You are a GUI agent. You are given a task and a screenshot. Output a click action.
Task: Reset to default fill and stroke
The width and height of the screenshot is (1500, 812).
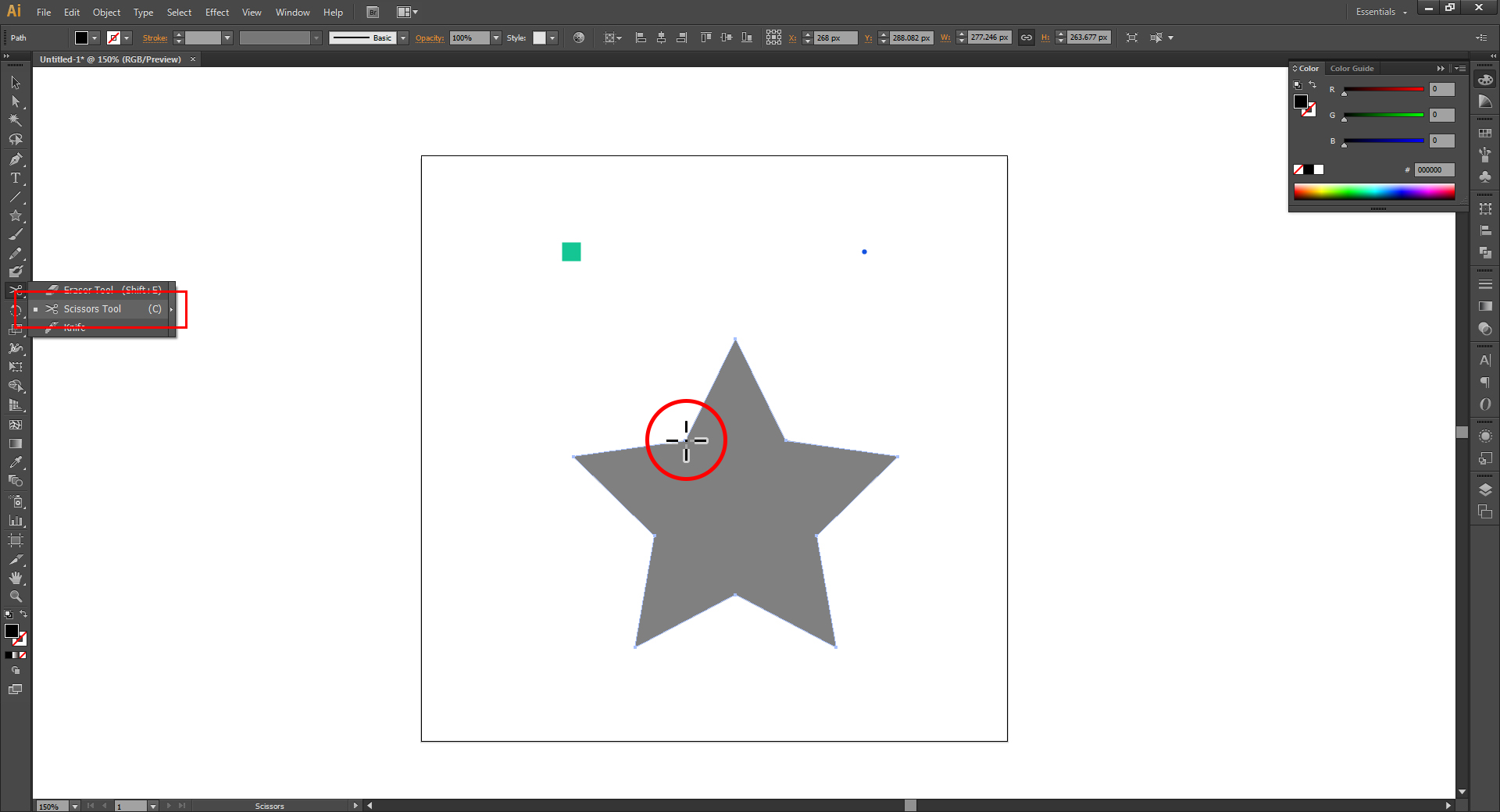(9, 614)
